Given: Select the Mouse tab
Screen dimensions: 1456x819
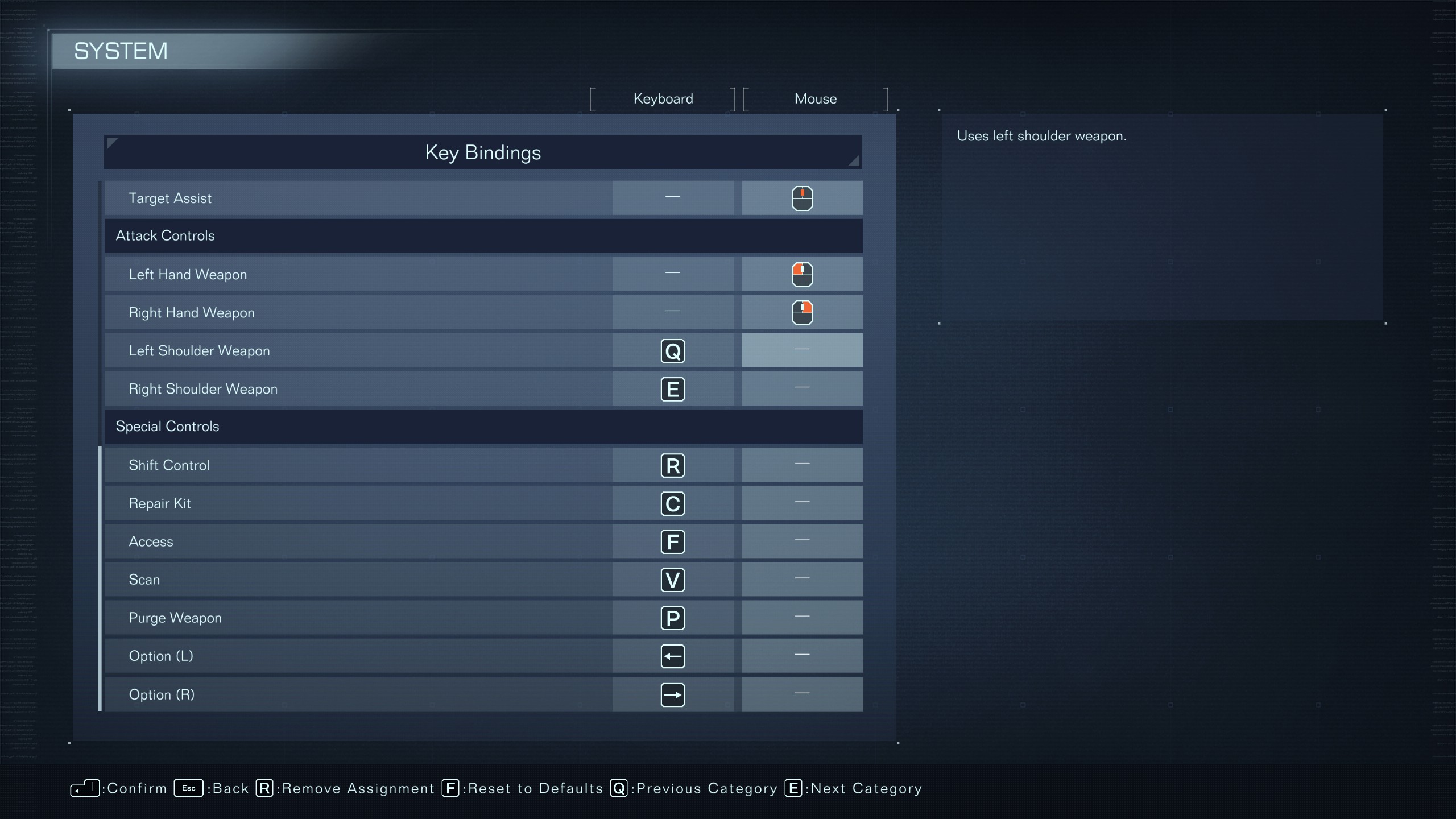Looking at the screenshot, I should pos(815,97).
